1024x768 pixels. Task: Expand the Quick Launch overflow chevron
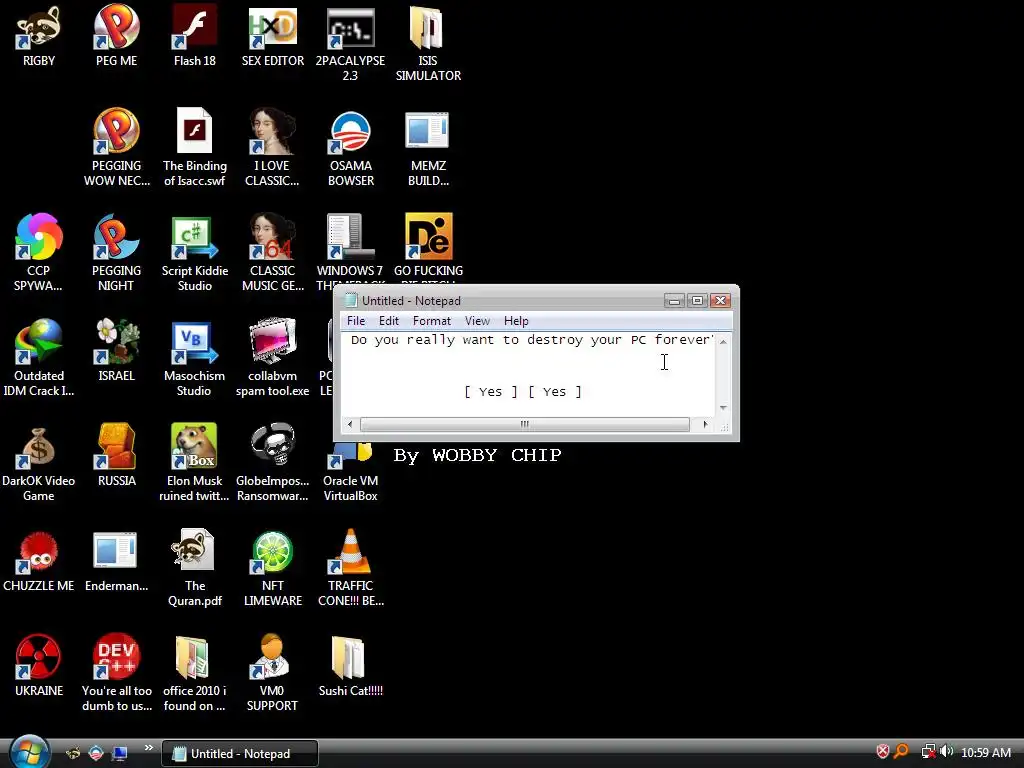pos(148,748)
